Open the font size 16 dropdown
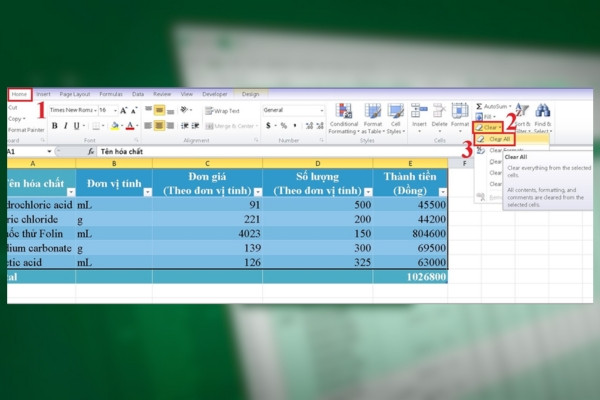 point(115,110)
